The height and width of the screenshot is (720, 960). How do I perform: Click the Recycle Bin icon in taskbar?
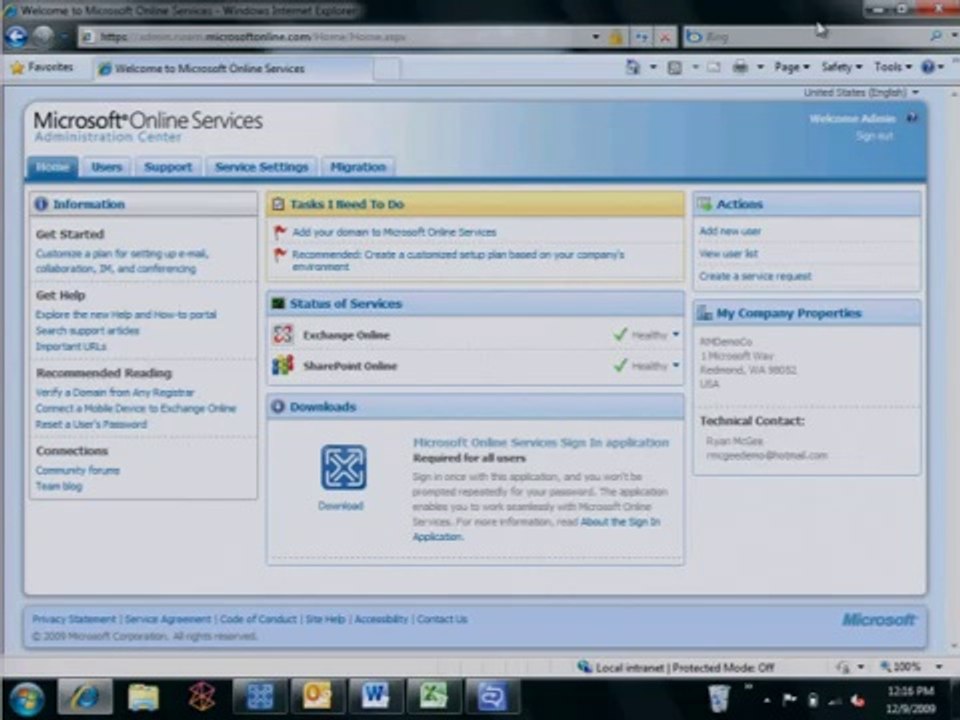tap(718, 699)
